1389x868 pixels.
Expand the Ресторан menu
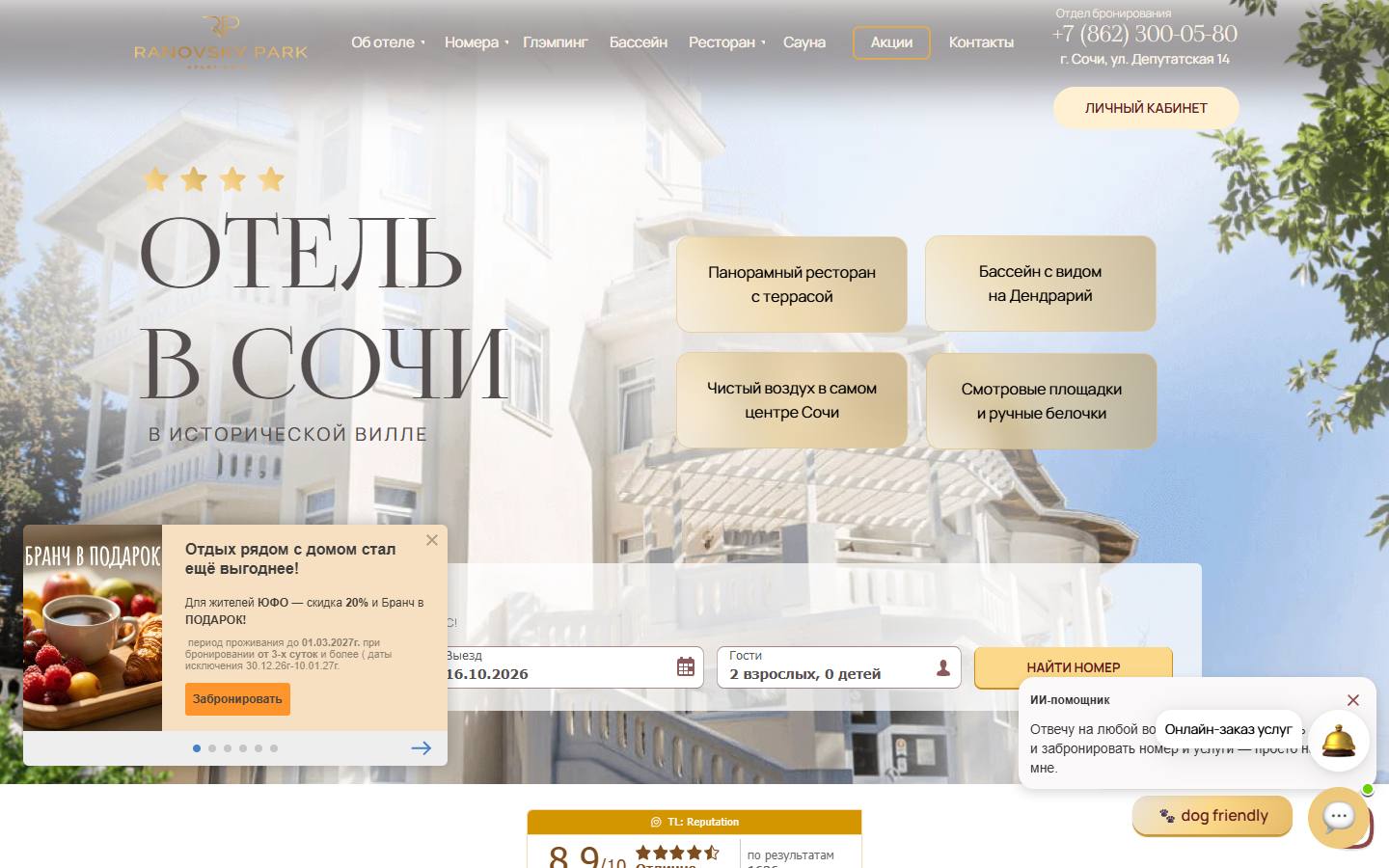point(726,42)
